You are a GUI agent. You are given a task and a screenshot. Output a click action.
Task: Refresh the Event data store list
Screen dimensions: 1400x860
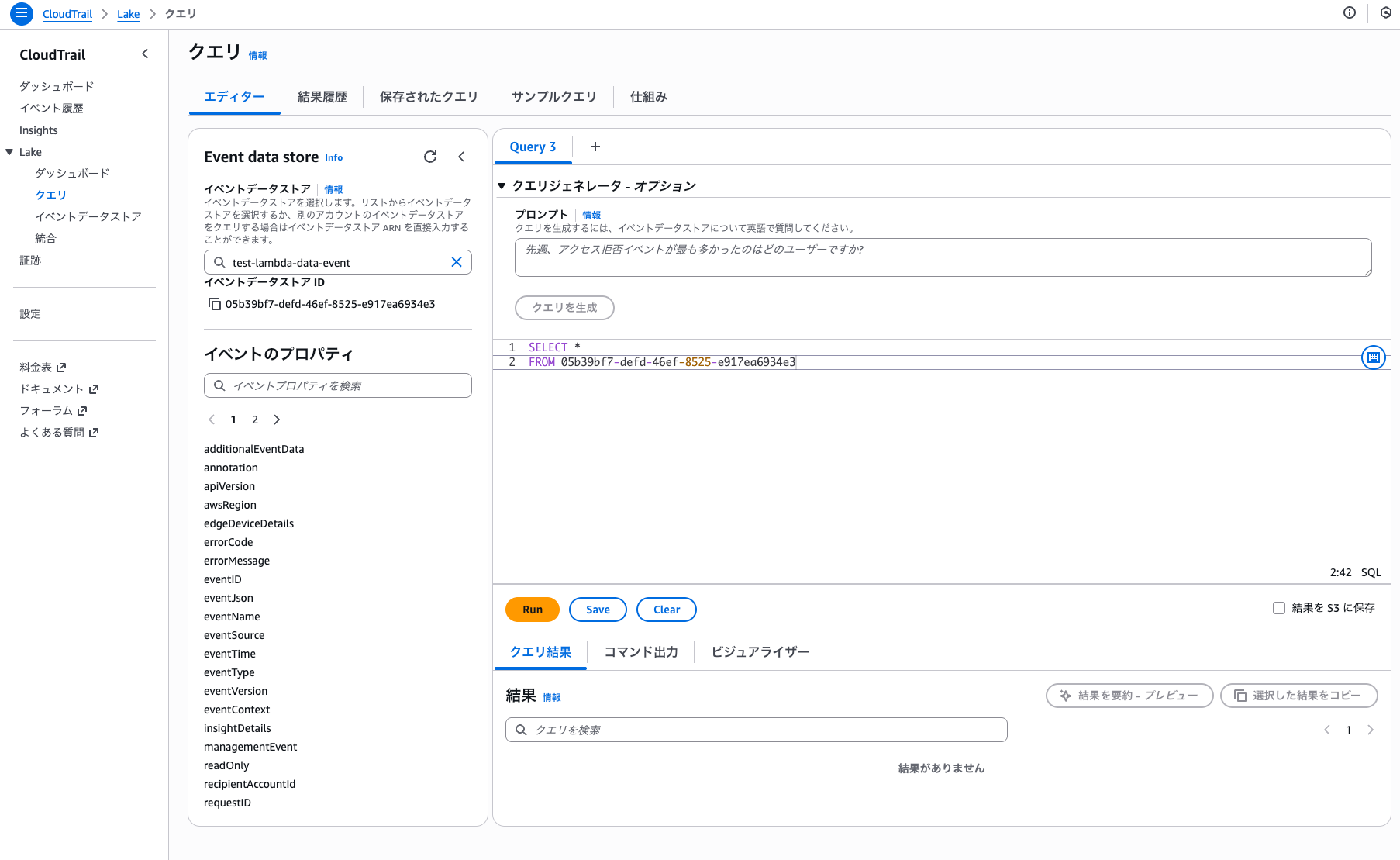pyautogui.click(x=430, y=157)
